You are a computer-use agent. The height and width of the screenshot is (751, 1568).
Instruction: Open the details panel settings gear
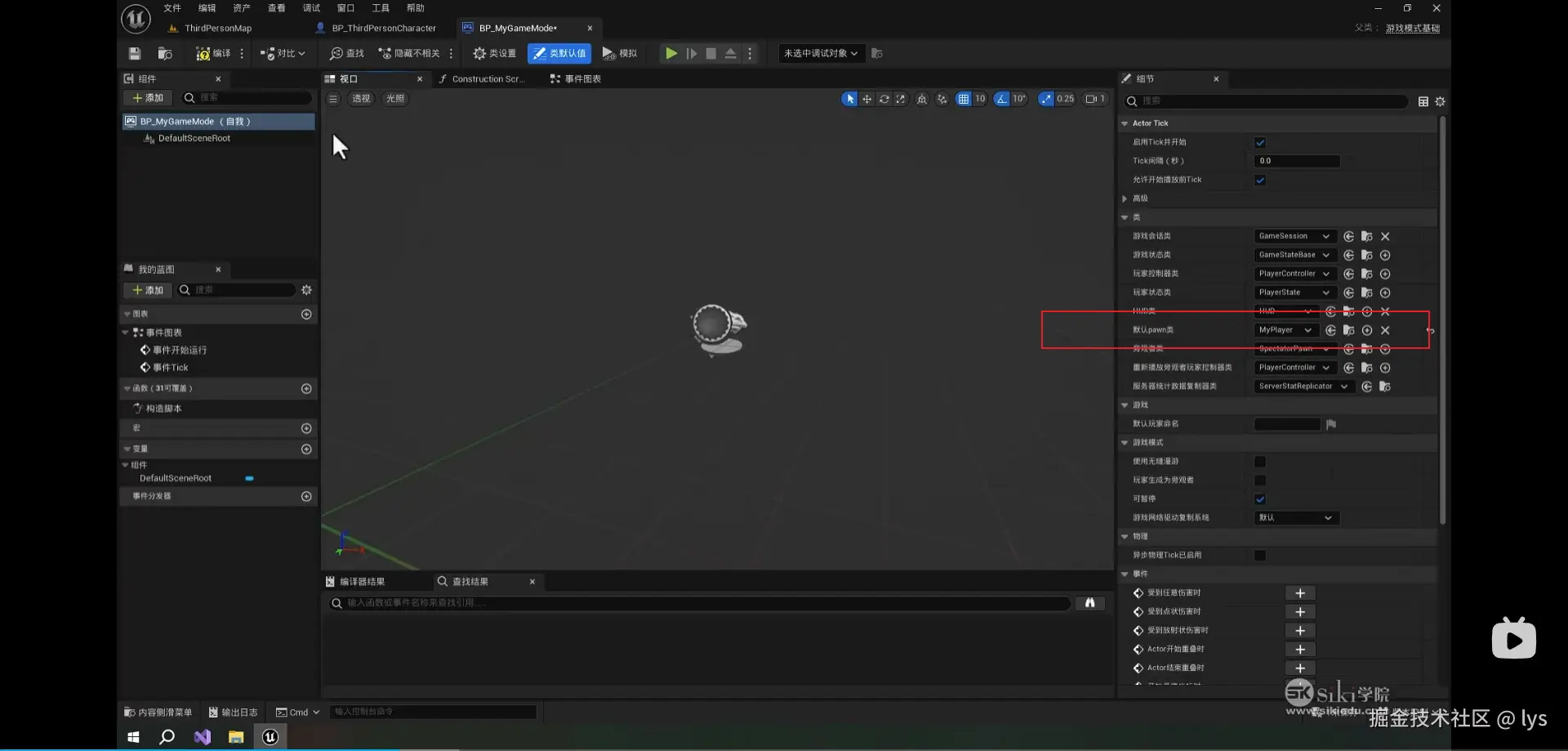tap(1440, 101)
